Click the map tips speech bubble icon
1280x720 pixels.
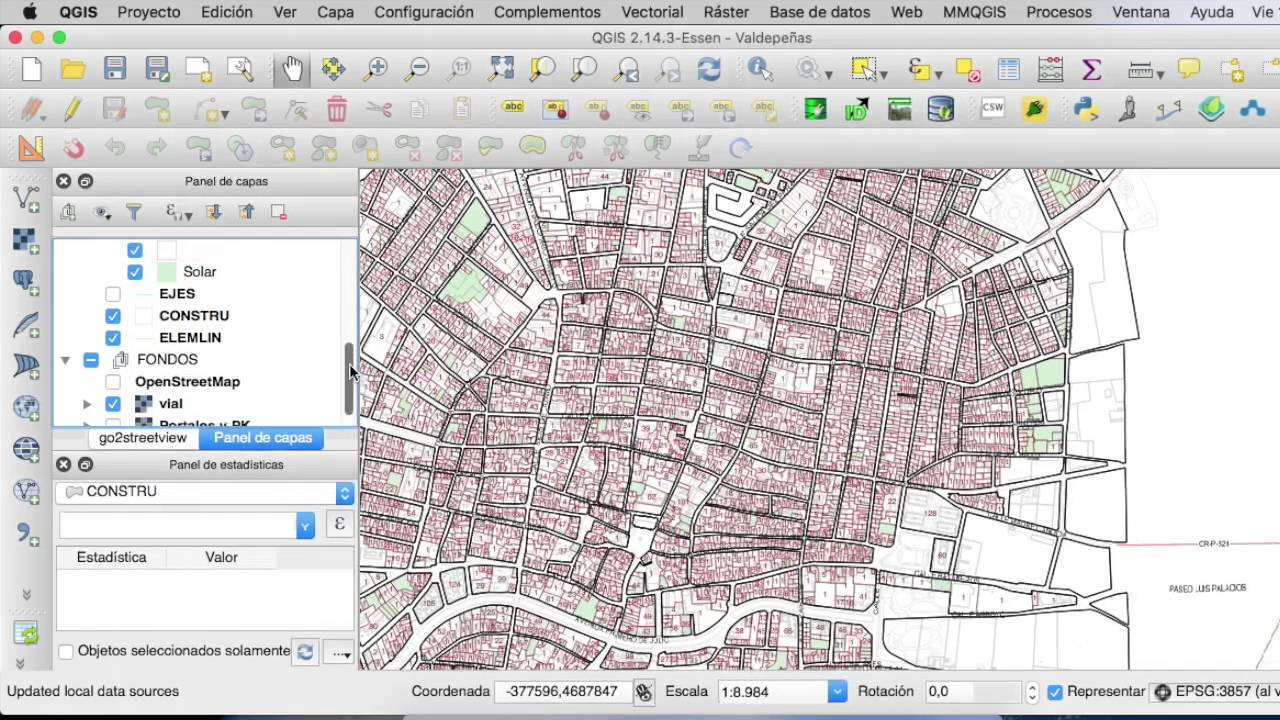tap(1189, 69)
